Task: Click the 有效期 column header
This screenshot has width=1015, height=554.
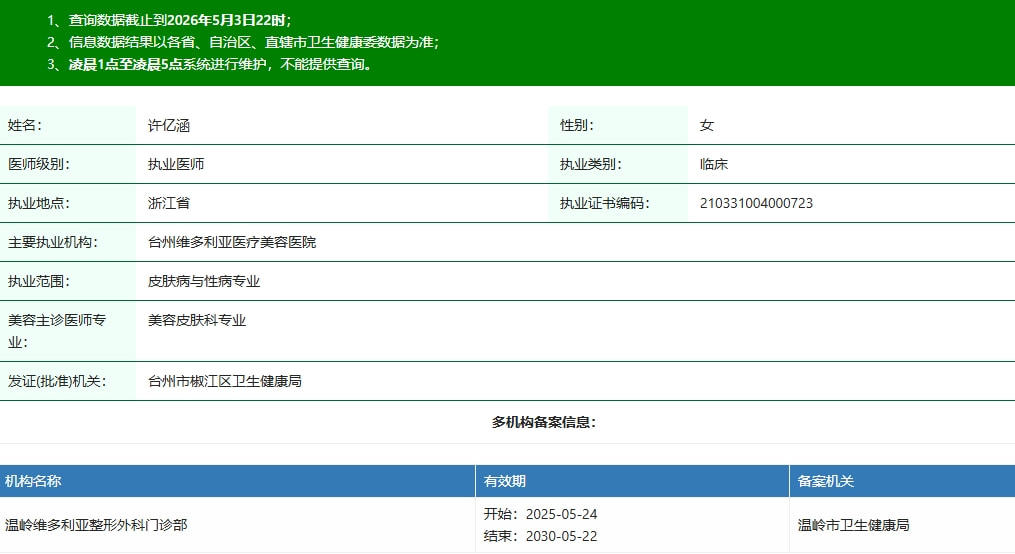Action: click(x=504, y=482)
